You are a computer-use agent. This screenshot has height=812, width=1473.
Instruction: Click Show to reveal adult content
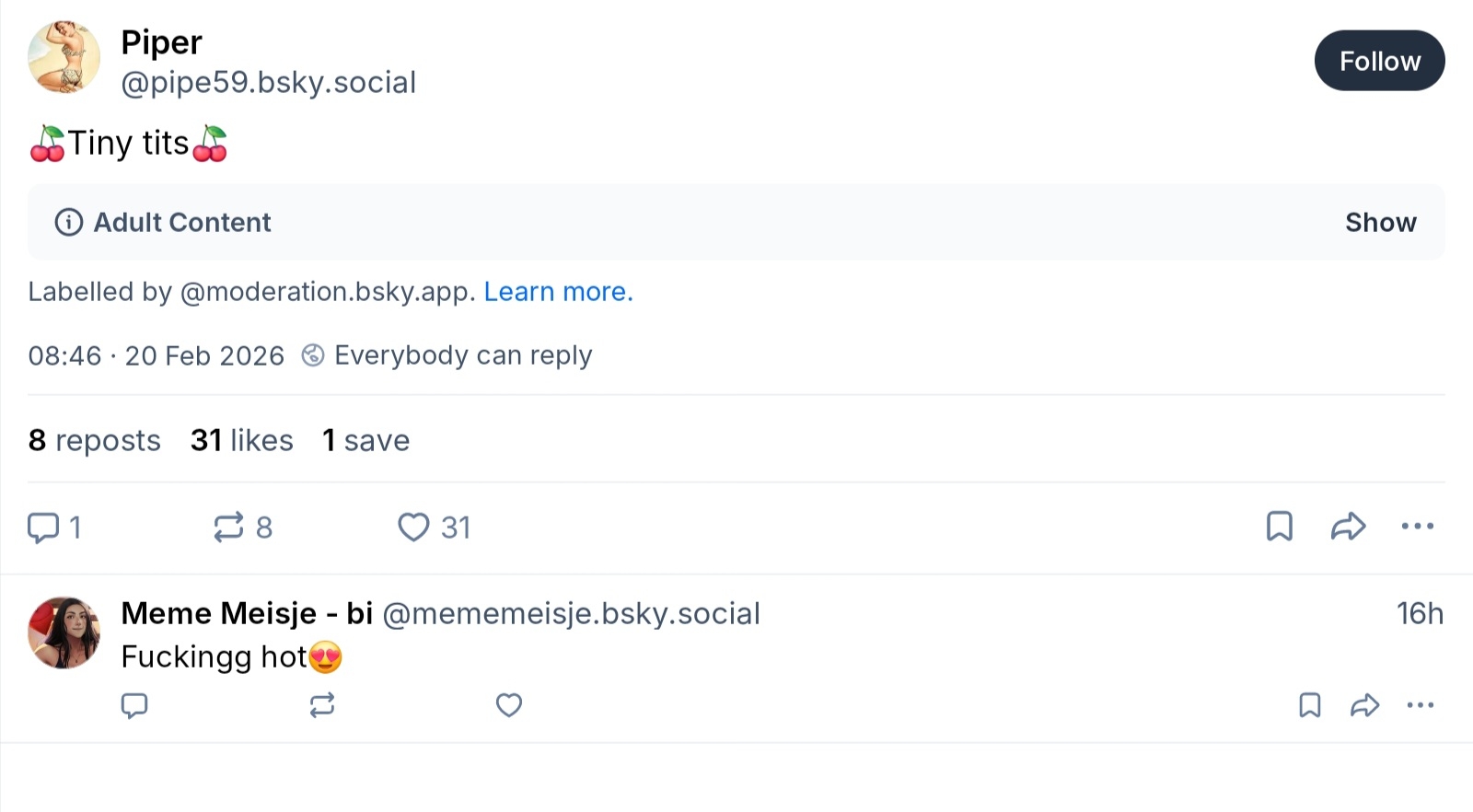coord(1380,223)
